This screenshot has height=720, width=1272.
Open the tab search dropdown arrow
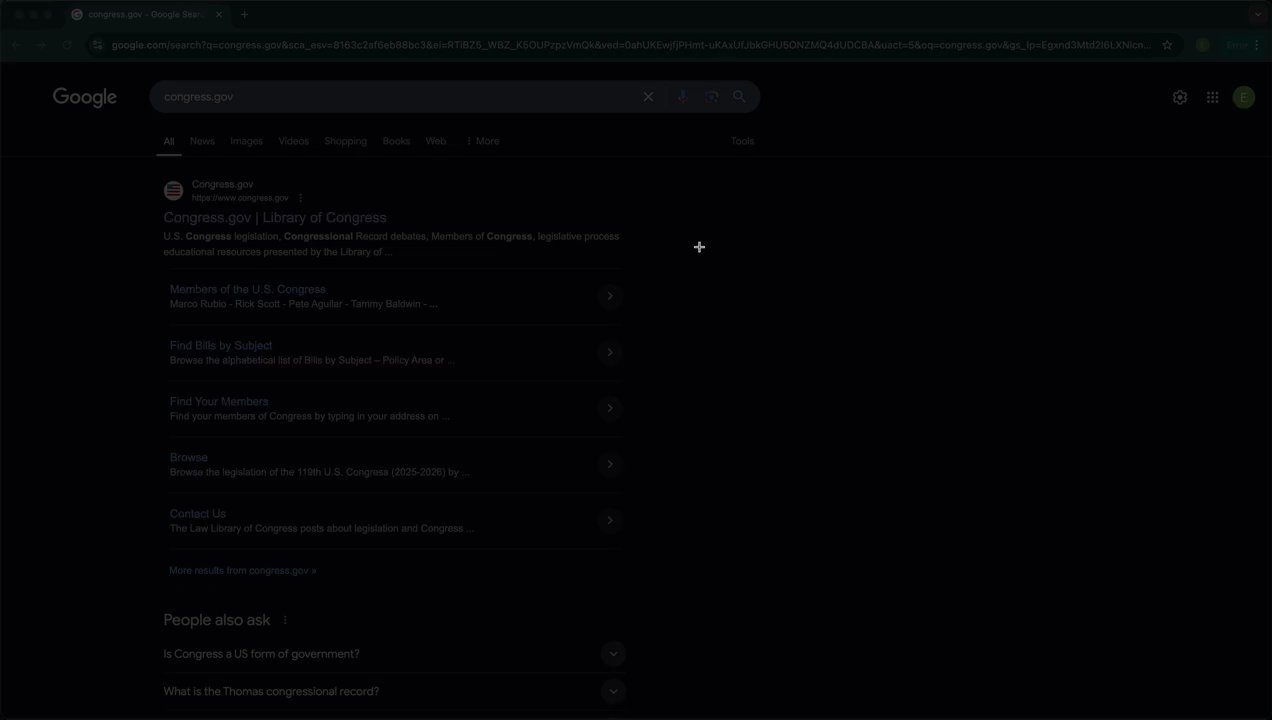[1258, 14]
